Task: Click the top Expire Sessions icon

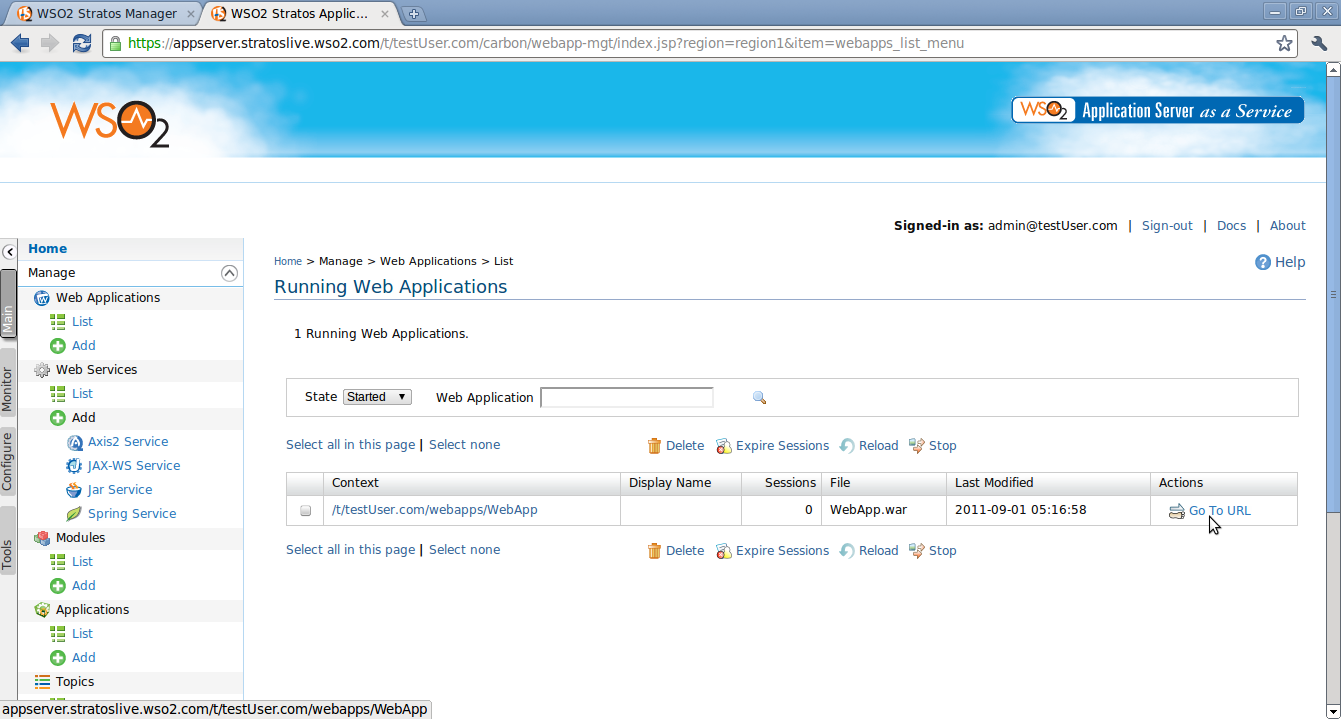Action: tap(724, 446)
